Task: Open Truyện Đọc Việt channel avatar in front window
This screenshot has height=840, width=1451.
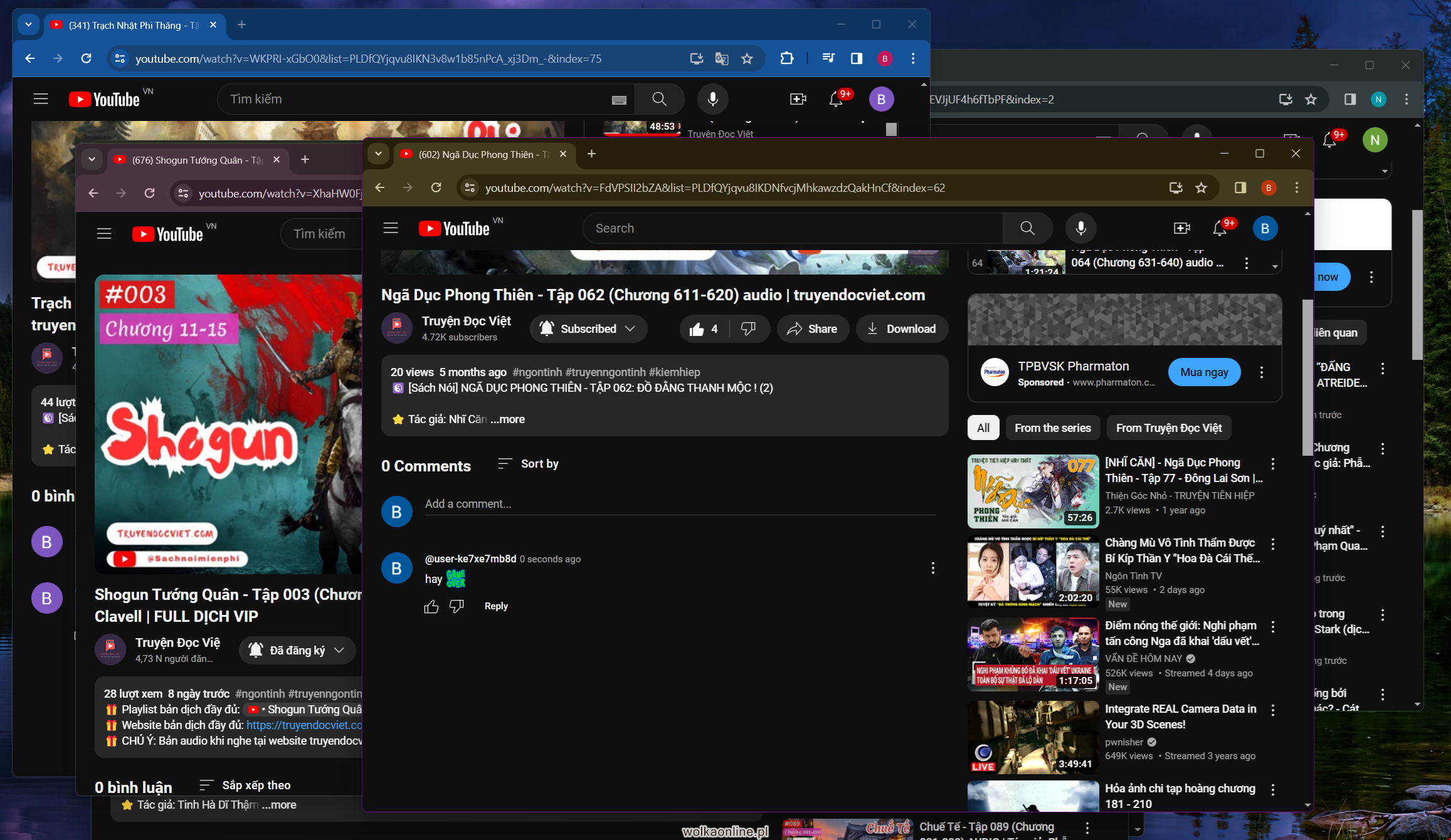Action: point(397,328)
